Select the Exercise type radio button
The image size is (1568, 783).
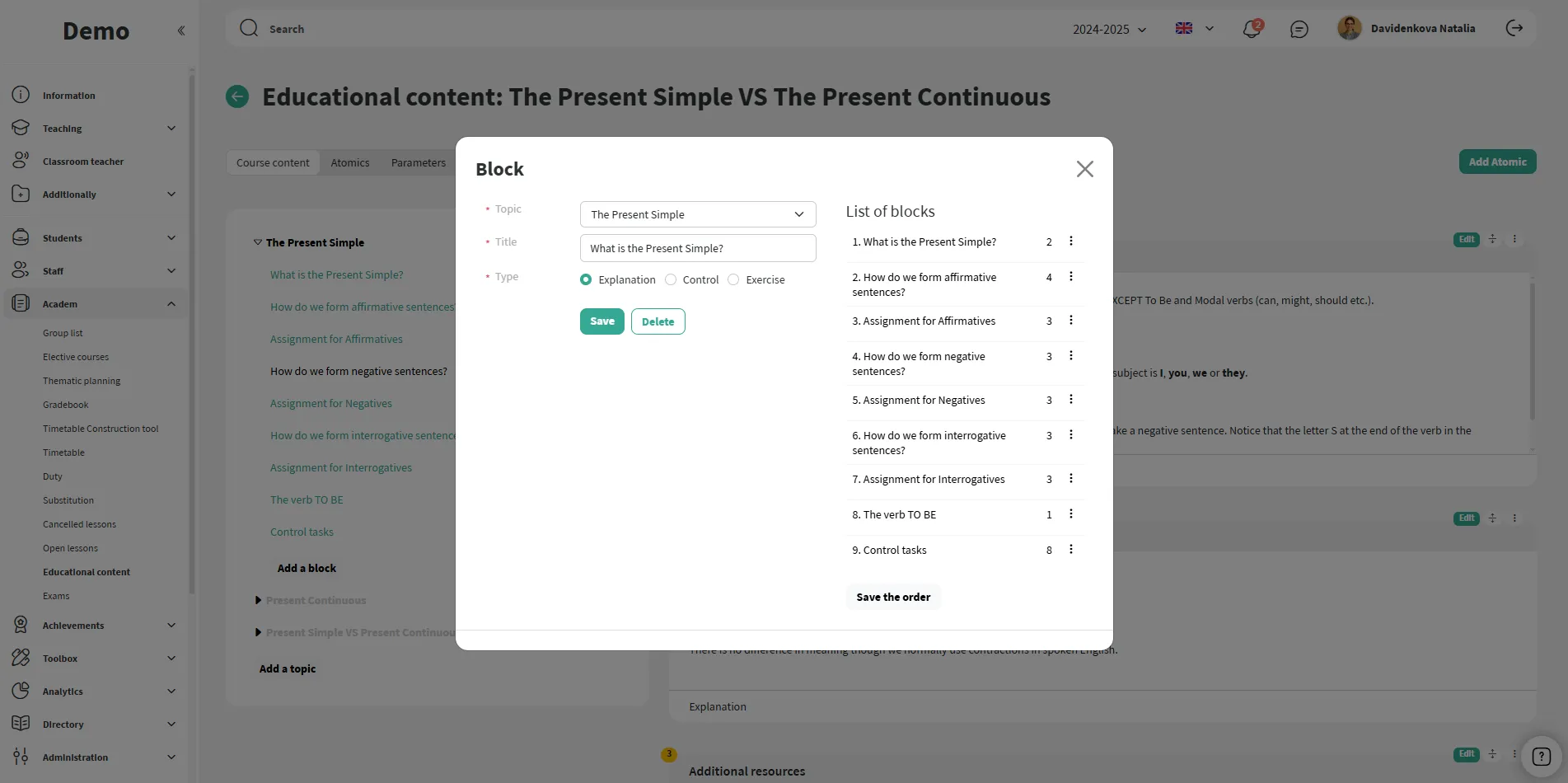733,280
